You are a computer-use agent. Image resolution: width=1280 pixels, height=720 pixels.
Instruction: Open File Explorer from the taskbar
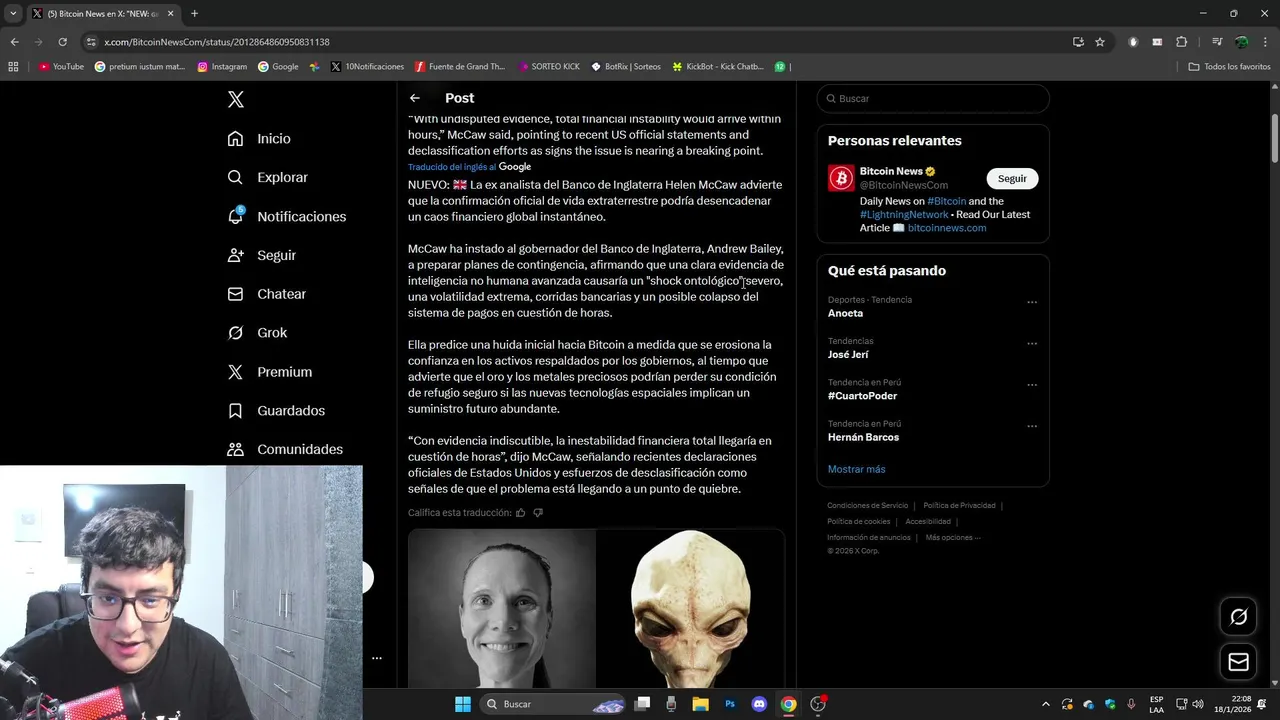[700, 704]
